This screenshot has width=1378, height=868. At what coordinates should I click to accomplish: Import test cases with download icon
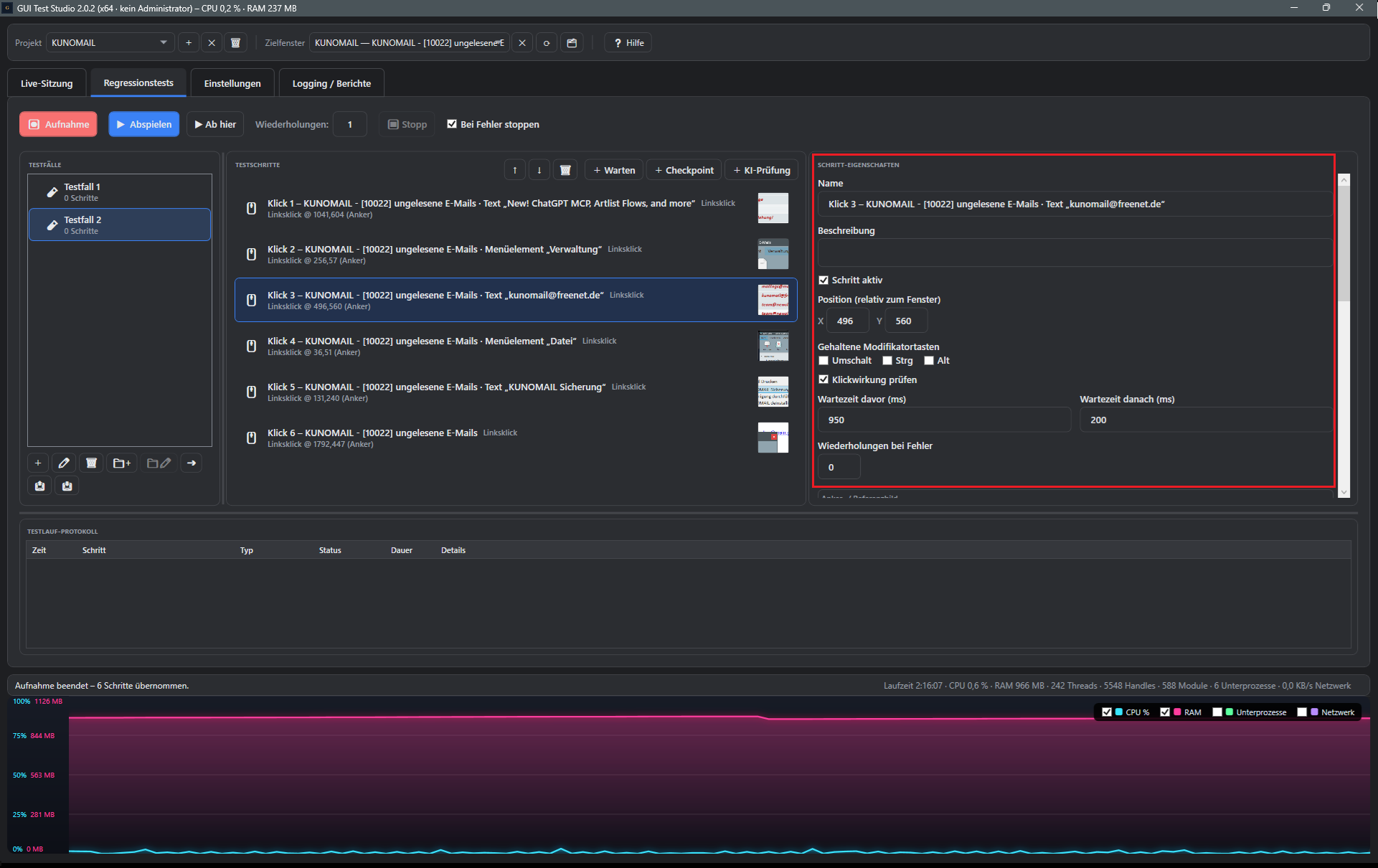pyautogui.click(x=67, y=486)
